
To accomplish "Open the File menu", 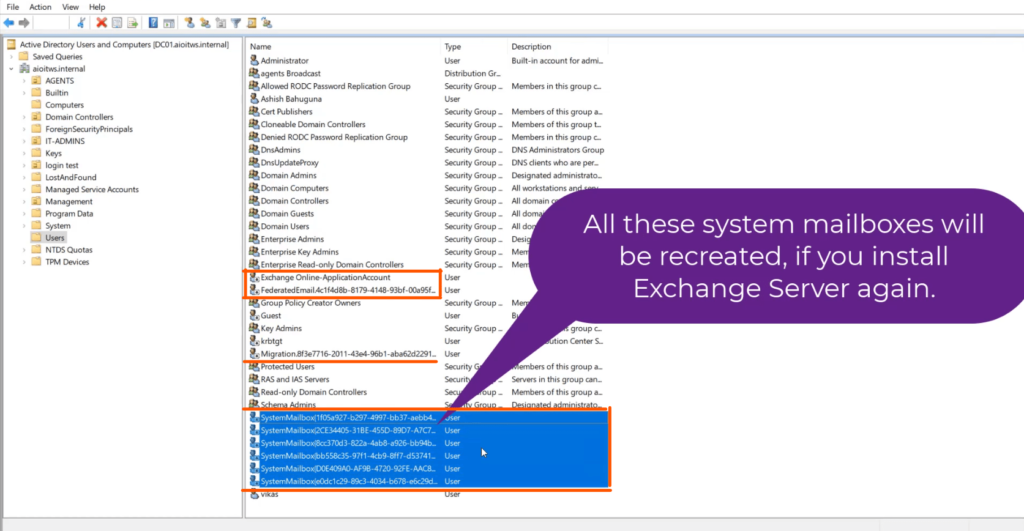I will [12, 7].
